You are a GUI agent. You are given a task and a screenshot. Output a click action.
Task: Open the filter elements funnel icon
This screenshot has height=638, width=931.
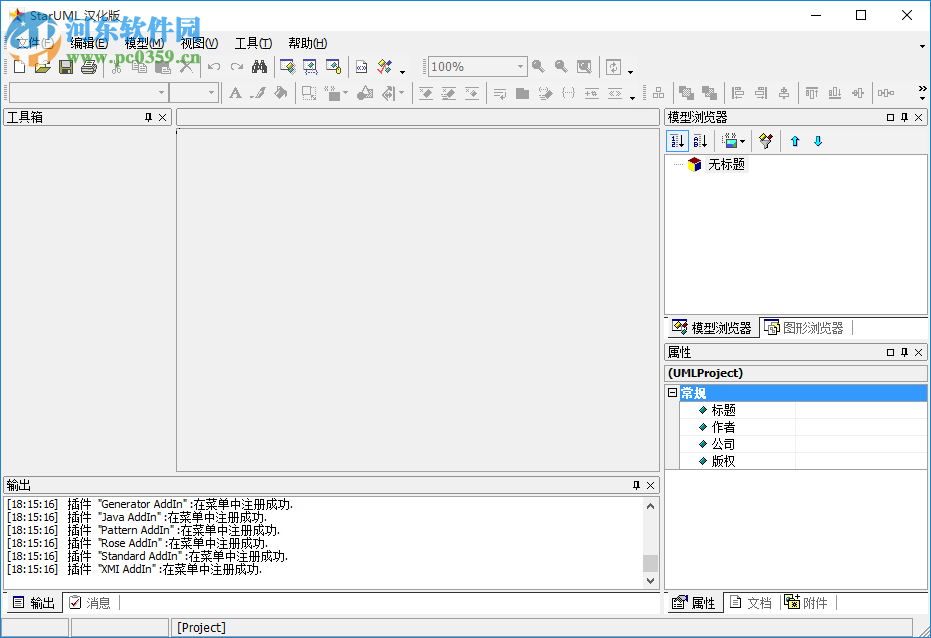click(766, 141)
